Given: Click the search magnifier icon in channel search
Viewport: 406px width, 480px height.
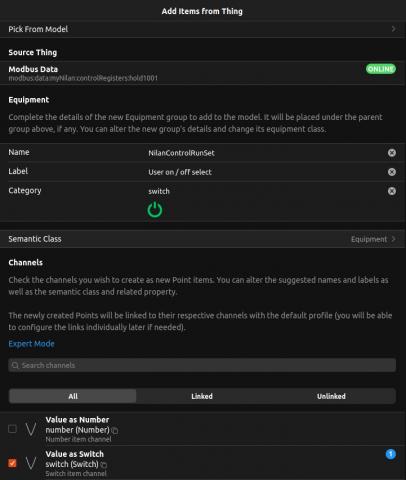Looking at the screenshot, I should click(x=15, y=365).
